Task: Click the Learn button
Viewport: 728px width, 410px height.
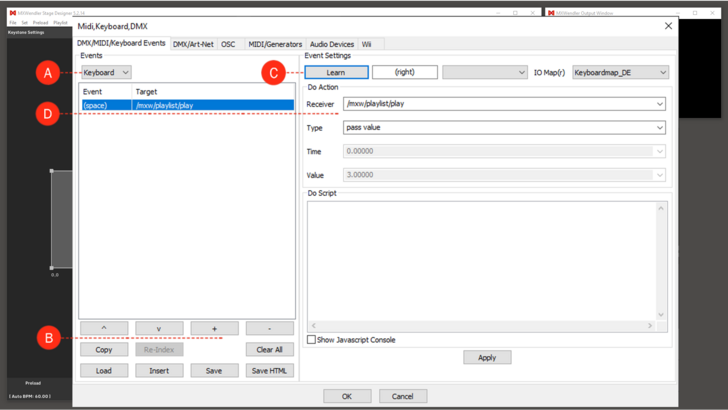Action: [336, 72]
